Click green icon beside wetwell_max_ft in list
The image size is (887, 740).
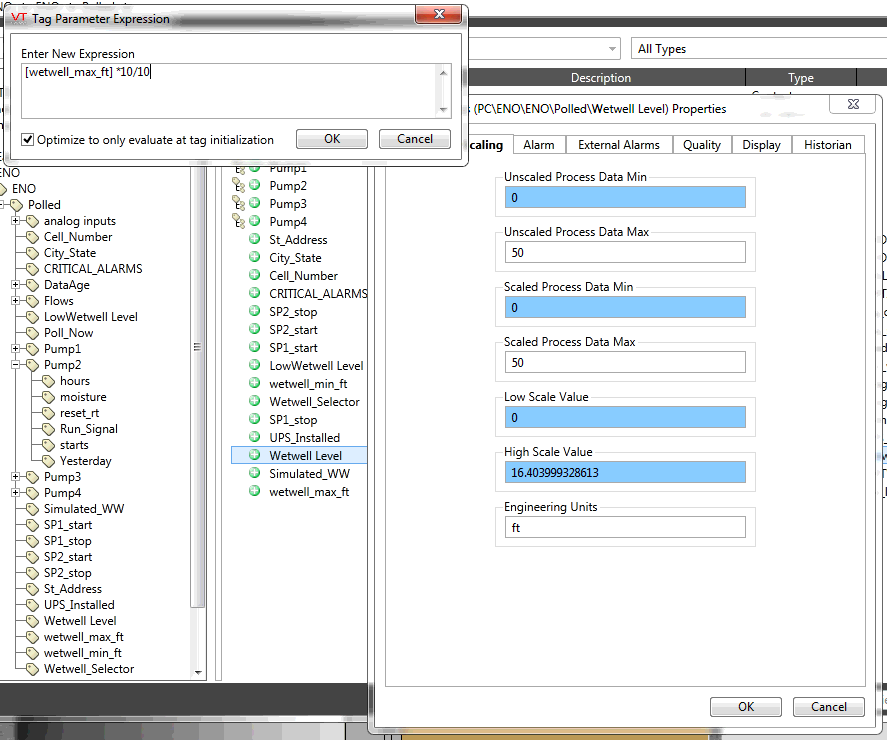pos(254,492)
